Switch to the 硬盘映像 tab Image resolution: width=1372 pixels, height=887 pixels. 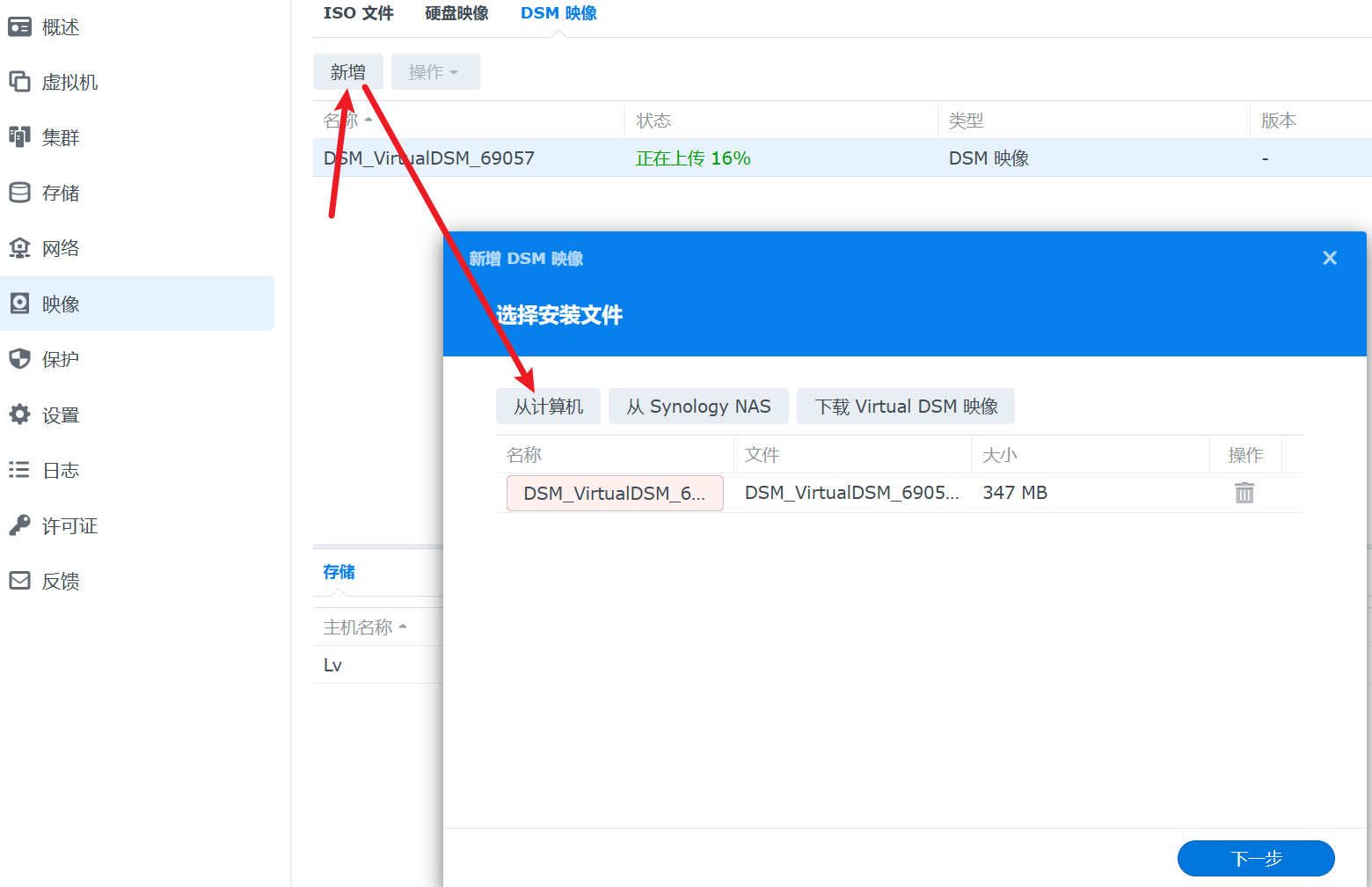456,13
